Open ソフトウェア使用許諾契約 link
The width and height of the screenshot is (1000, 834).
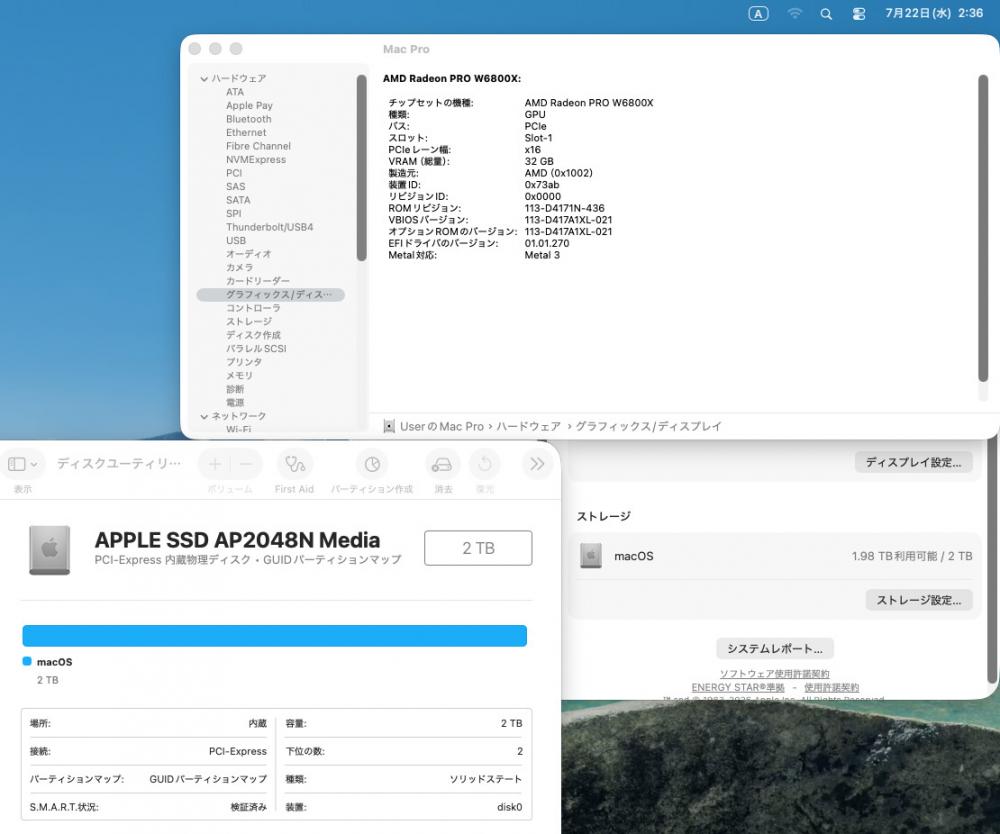(x=775, y=674)
